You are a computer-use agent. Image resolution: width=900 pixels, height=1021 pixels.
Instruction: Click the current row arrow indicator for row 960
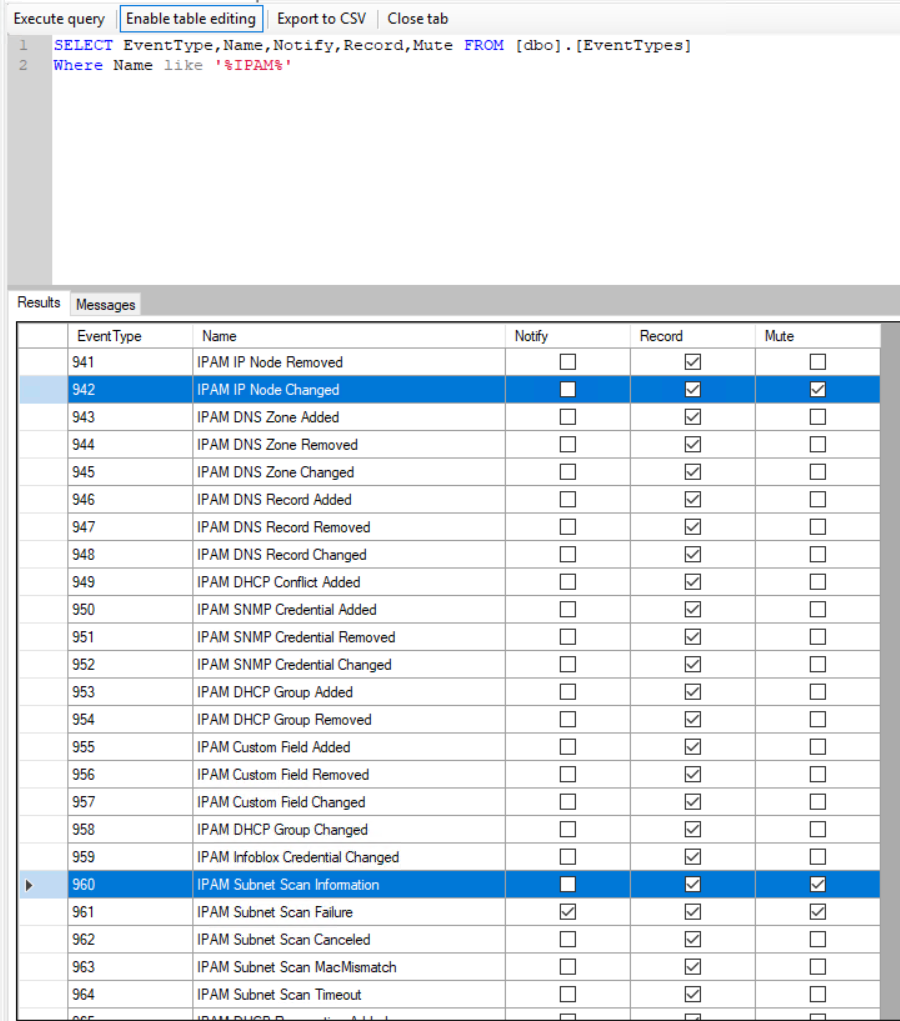29,885
